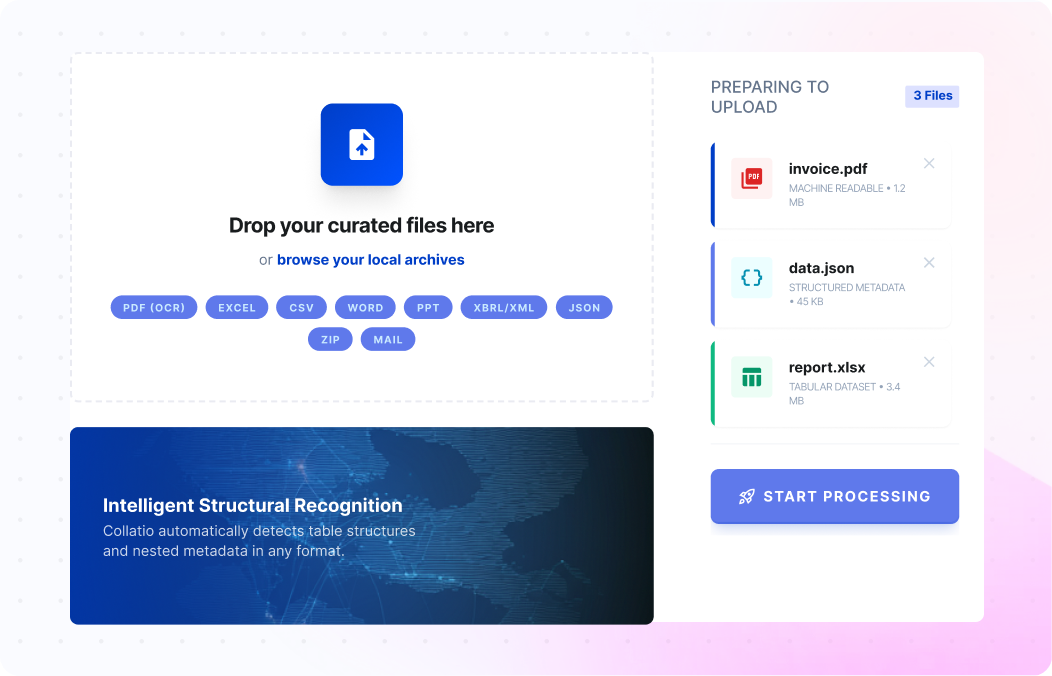Click 'Drop your curated files here' heading
The image size is (1052, 676).
pos(362,225)
